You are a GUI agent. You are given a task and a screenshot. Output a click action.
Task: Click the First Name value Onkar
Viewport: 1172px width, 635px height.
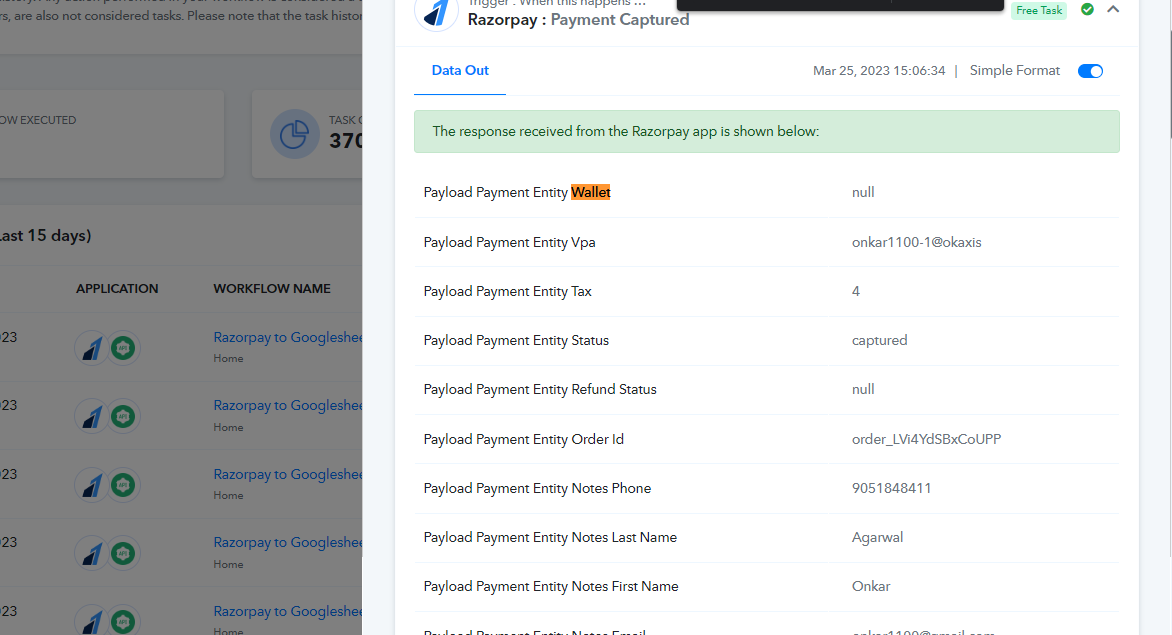click(x=871, y=586)
